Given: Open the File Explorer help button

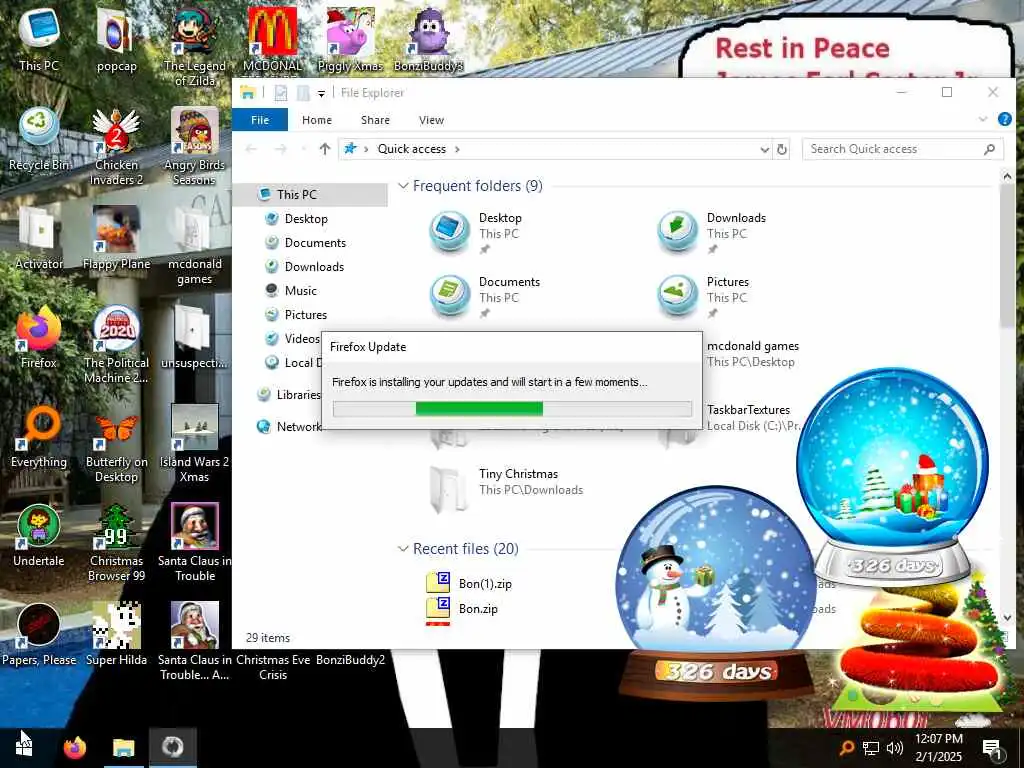Looking at the screenshot, I should click(1005, 120).
